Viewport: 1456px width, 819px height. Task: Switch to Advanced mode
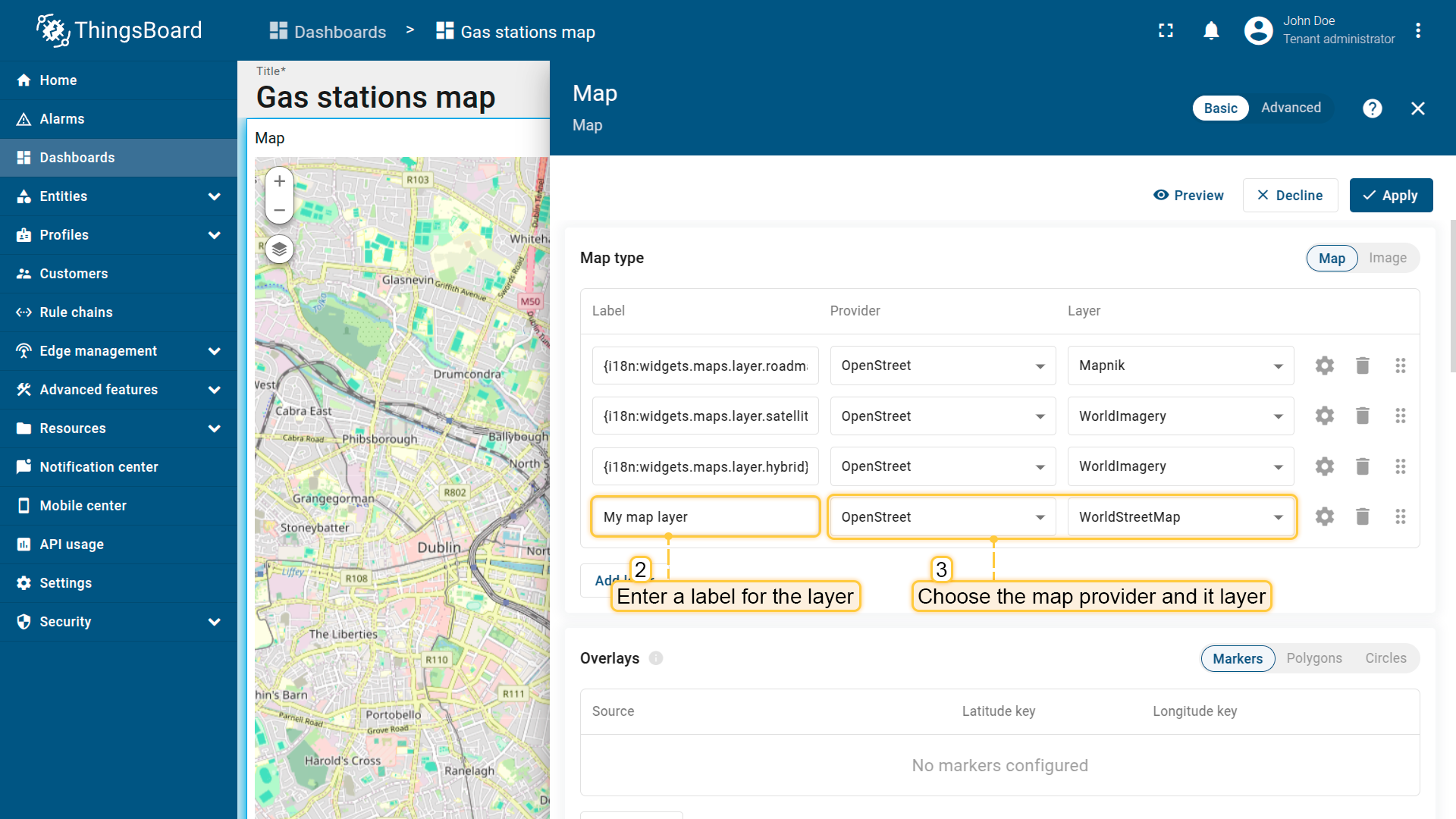click(x=1291, y=108)
